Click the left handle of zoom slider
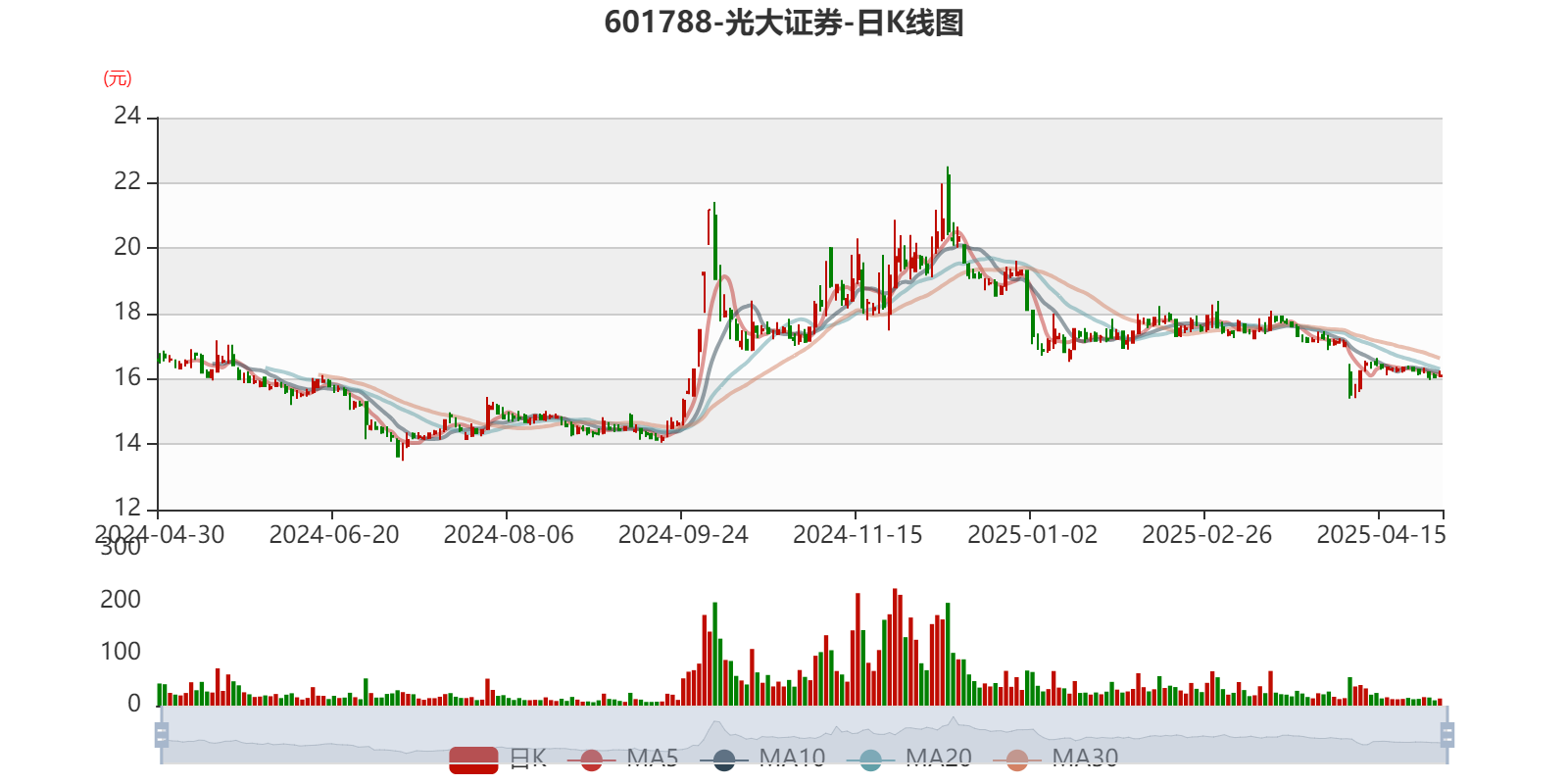Screen dimensions: 1568x784 click(162, 735)
